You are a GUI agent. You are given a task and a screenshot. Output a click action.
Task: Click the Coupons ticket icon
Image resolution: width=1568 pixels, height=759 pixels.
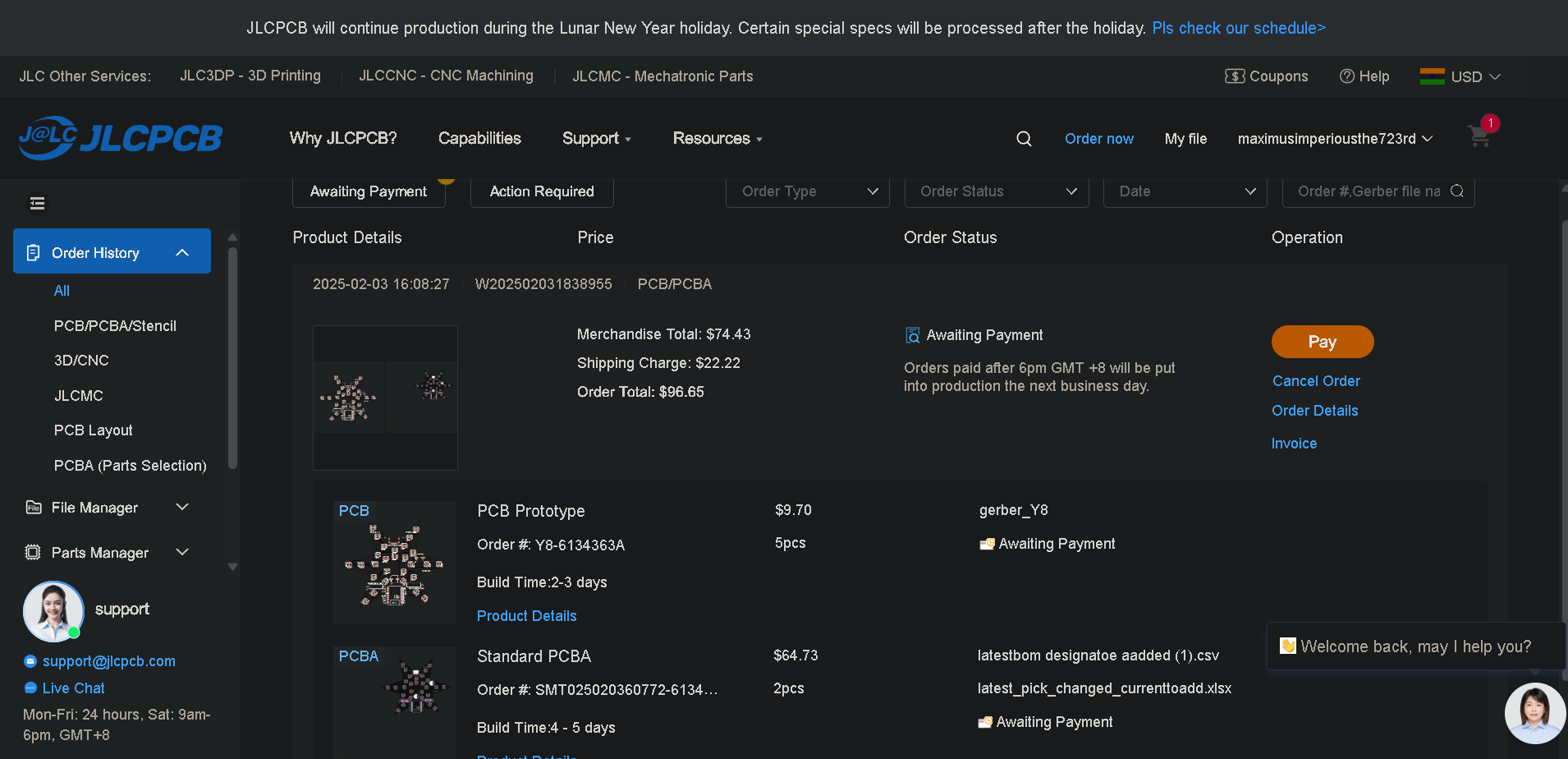1235,76
